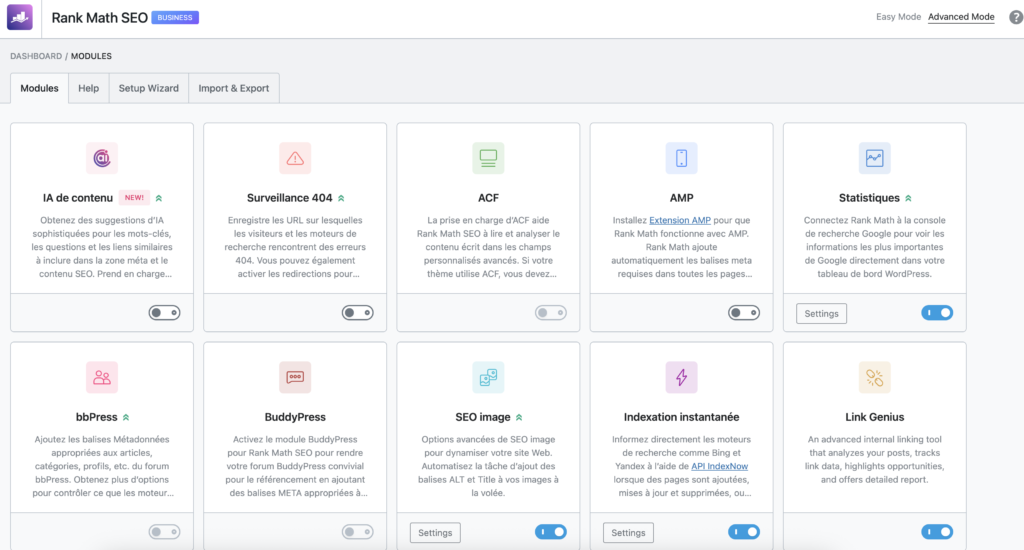The width and height of the screenshot is (1024, 550).
Task: Click the bbPress users icon
Action: [x=102, y=377]
